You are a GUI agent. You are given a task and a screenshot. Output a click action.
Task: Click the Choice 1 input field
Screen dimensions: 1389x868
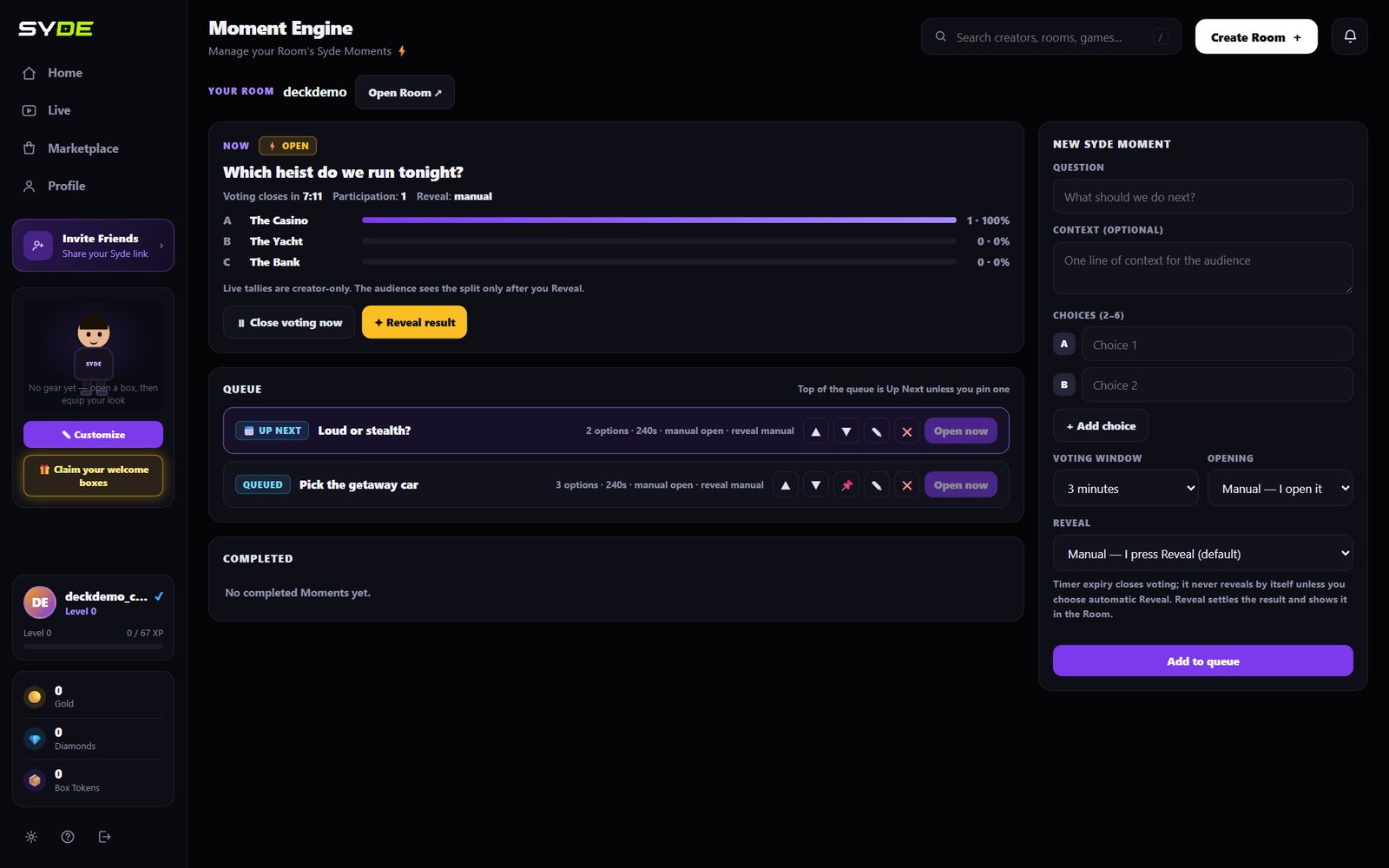pos(1217,344)
